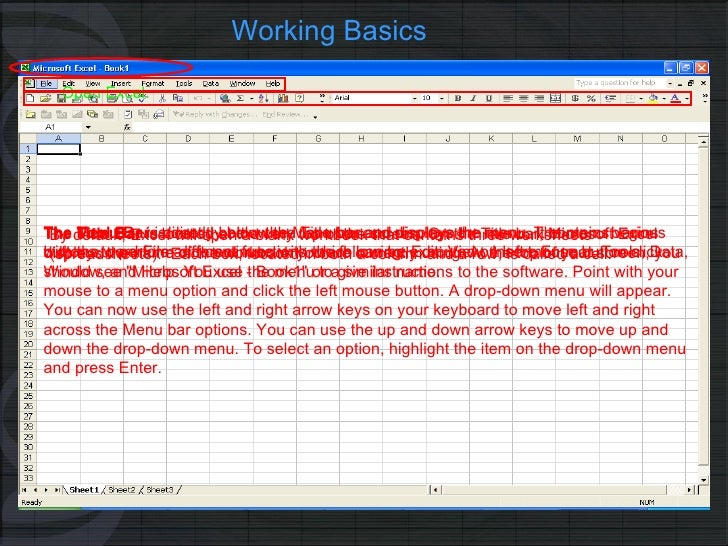The image size is (728, 546).
Task: Open the Name Box dropdown arrow
Action: (x=88, y=127)
